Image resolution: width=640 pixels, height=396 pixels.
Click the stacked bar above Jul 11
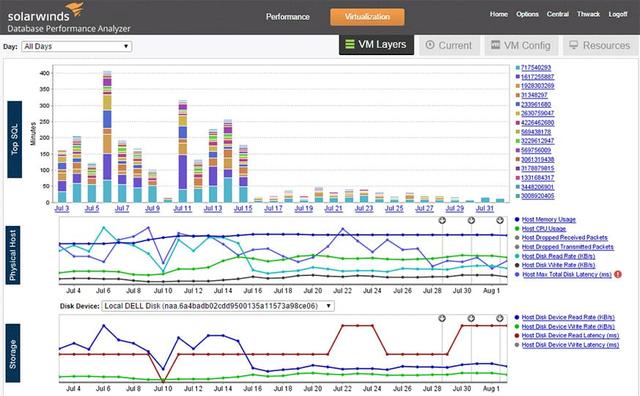coord(182,151)
